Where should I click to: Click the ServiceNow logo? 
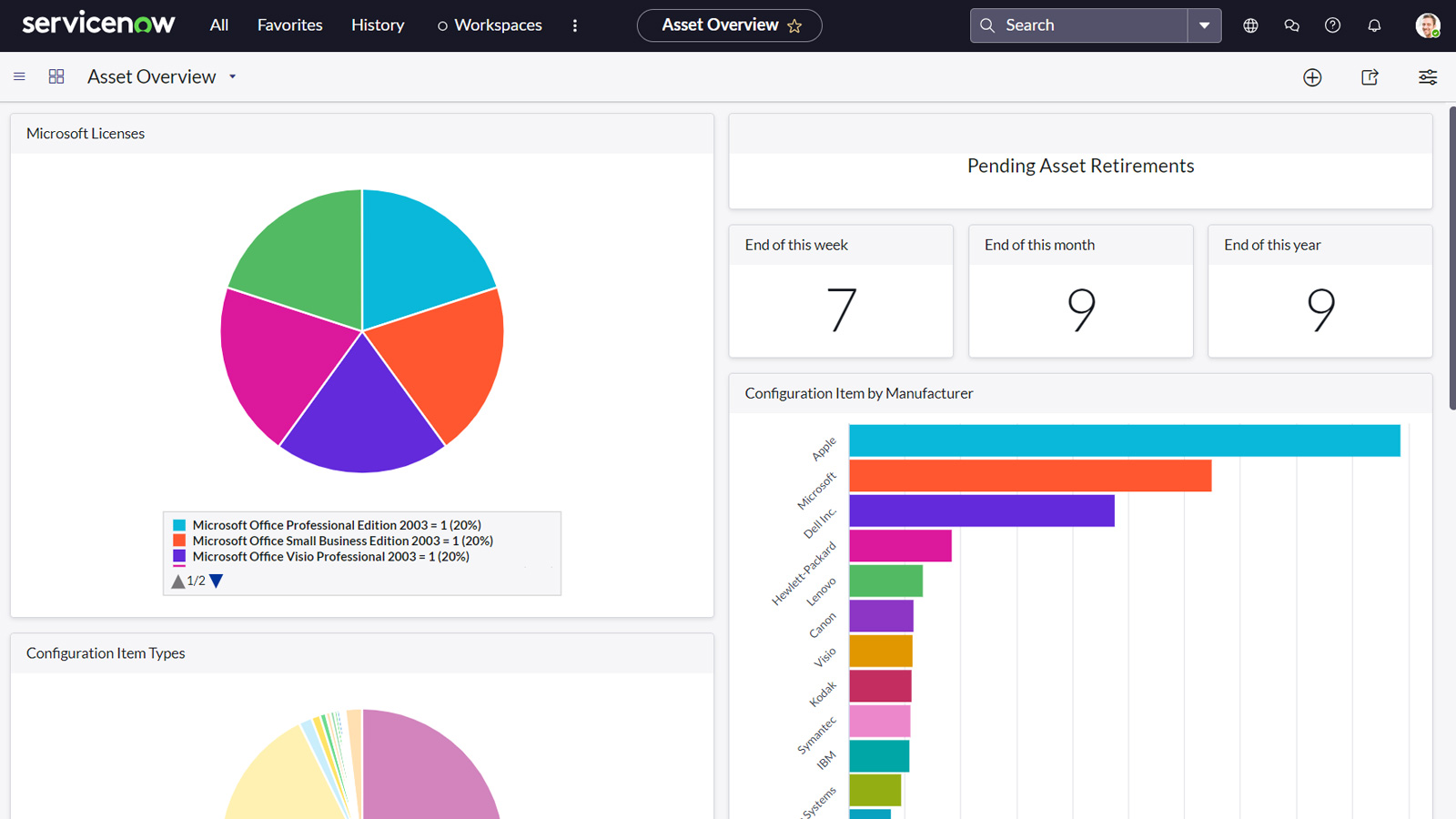coord(98,25)
